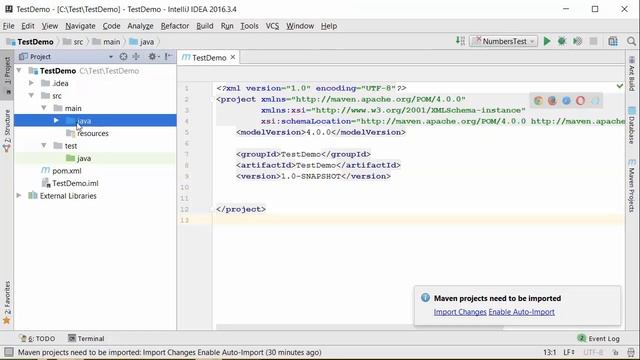Collapse the test folder

44,146
